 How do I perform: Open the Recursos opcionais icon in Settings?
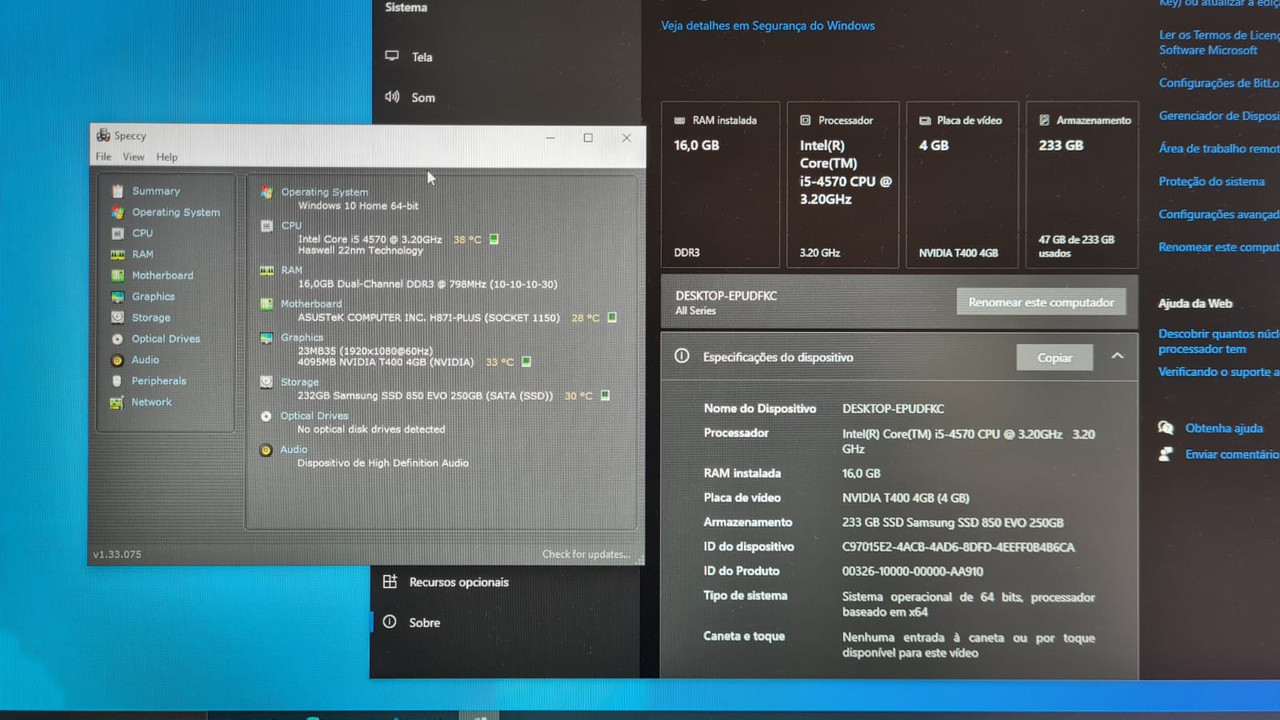coord(390,581)
